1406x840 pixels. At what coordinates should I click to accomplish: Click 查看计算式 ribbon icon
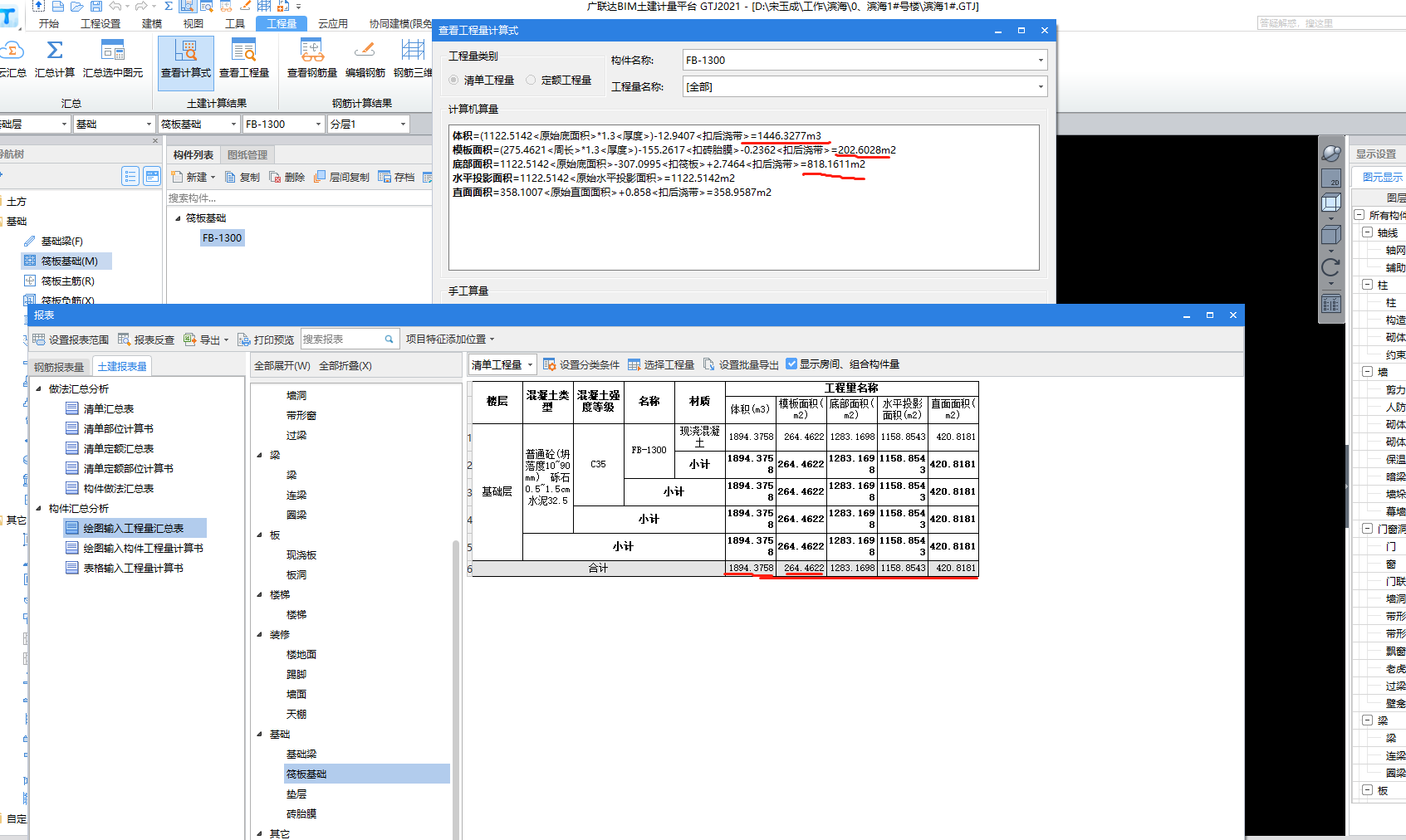coord(186,51)
